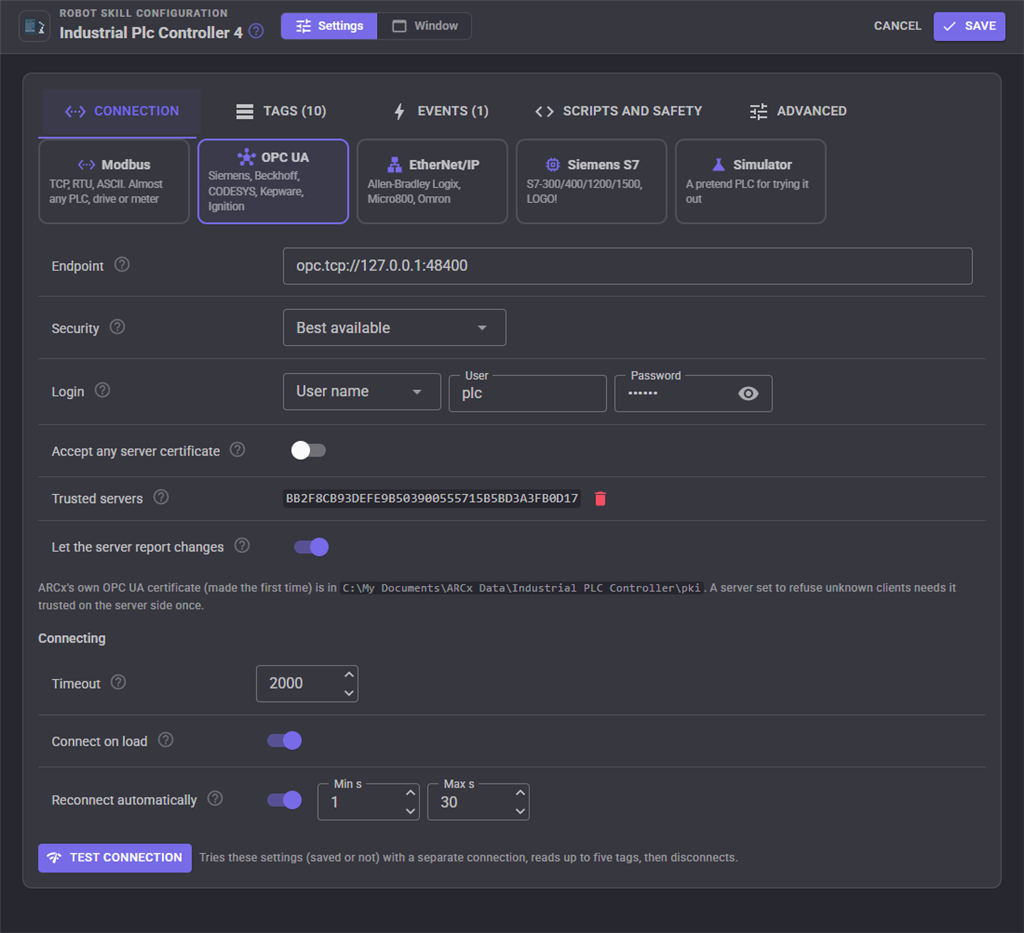1024x933 pixels.
Task: Click help icon for Reconnect automatically
Action: [215, 799]
